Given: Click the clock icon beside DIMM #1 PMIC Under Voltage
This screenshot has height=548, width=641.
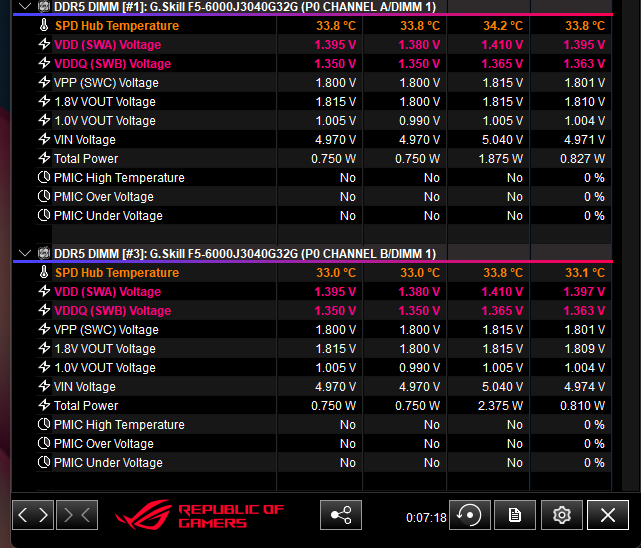Looking at the screenshot, I should coord(44,215).
